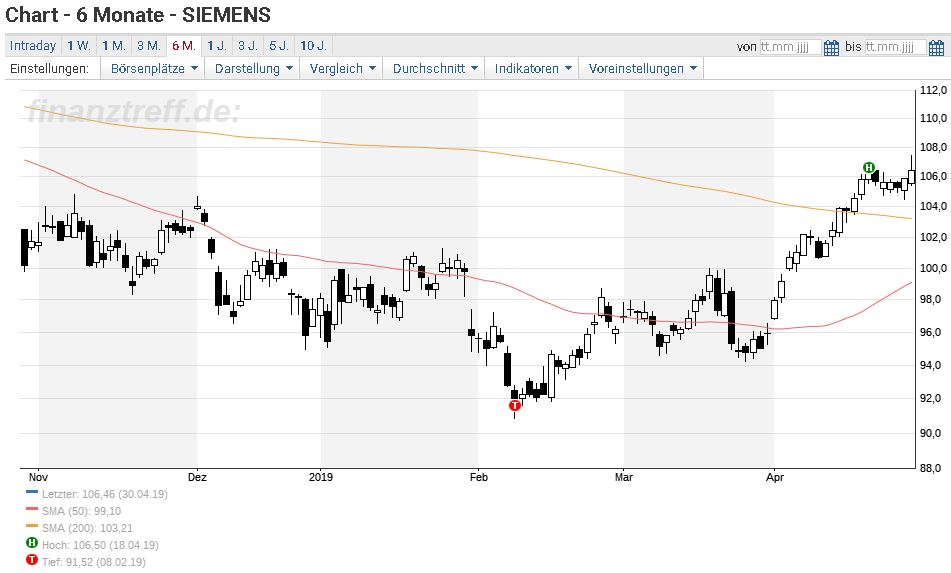This screenshot has width=951, height=573.
Task: Click the '2019' label on the time axis
Action: (321, 477)
